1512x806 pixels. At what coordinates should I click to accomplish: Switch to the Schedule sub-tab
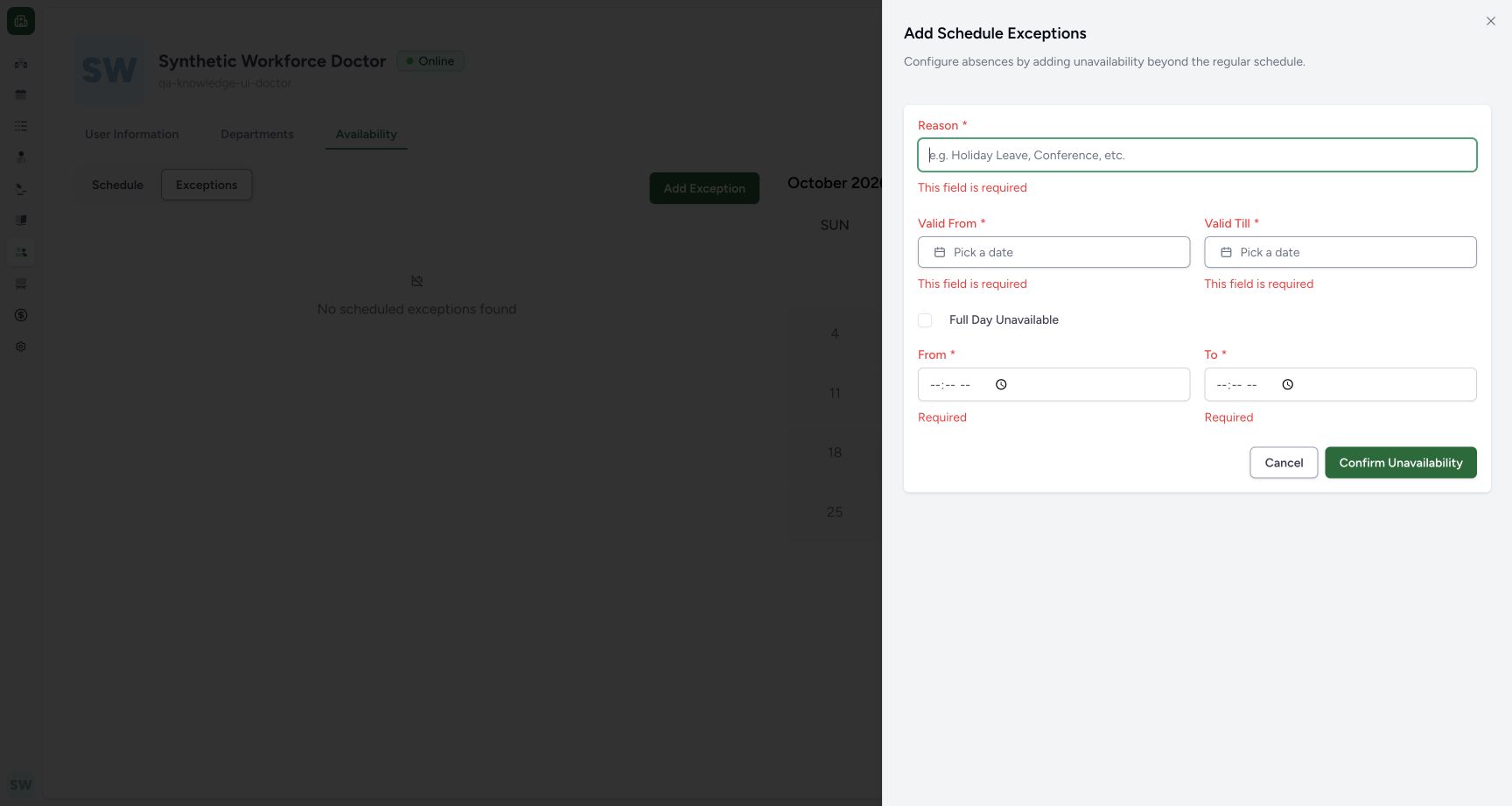coord(117,185)
